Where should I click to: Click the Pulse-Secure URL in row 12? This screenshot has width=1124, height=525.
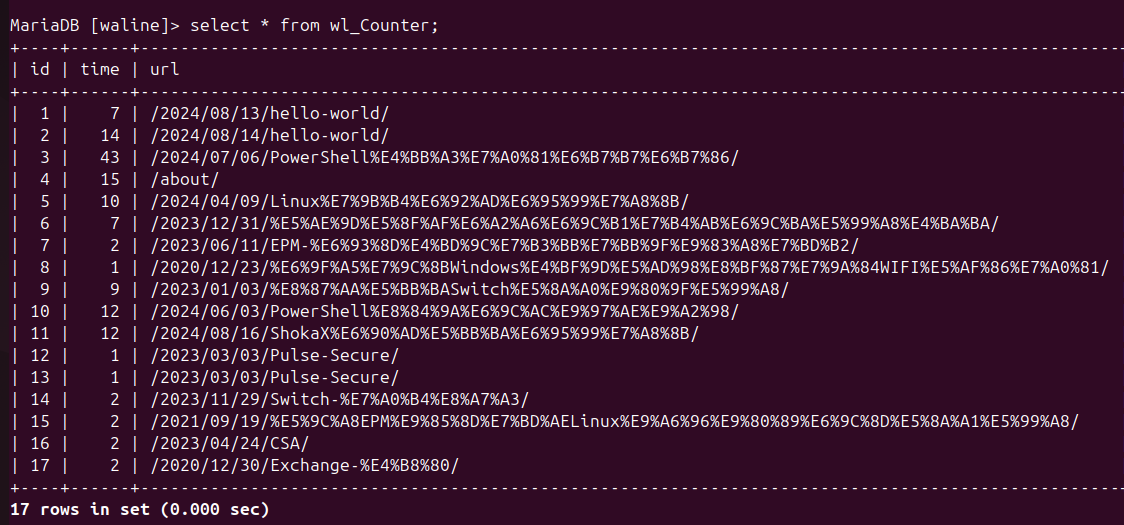coord(274,355)
